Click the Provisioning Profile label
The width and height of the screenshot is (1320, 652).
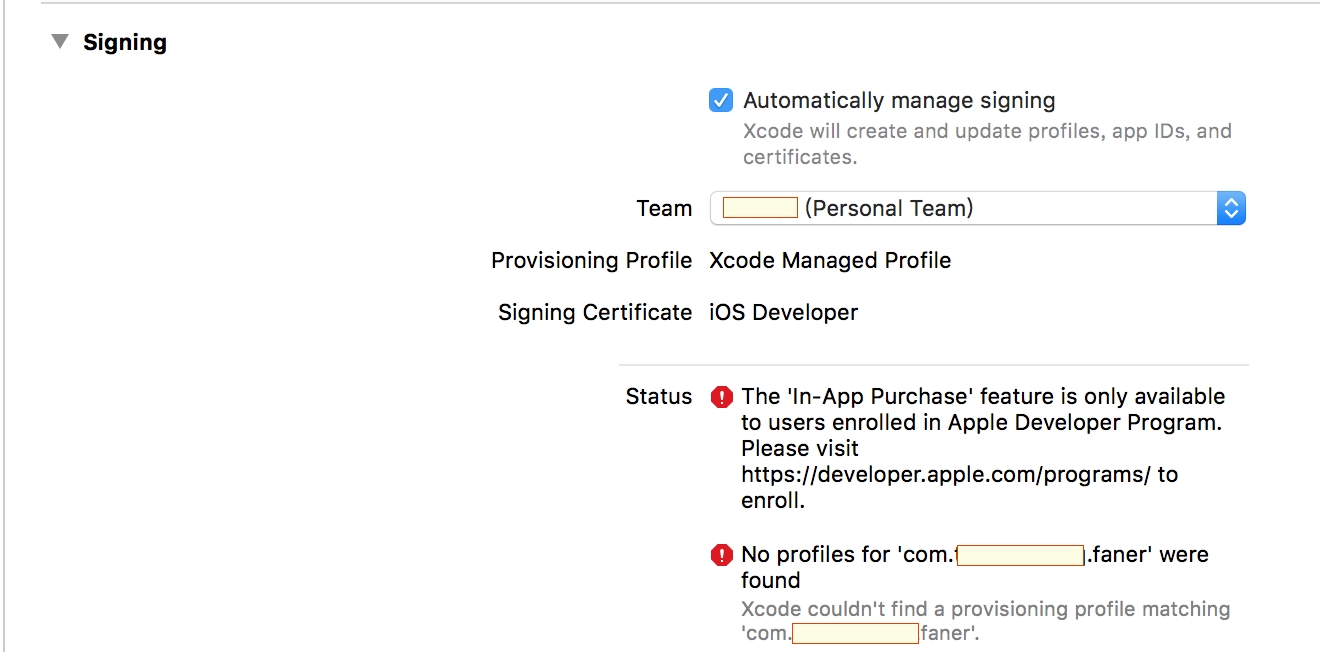(x=591, y=260)
